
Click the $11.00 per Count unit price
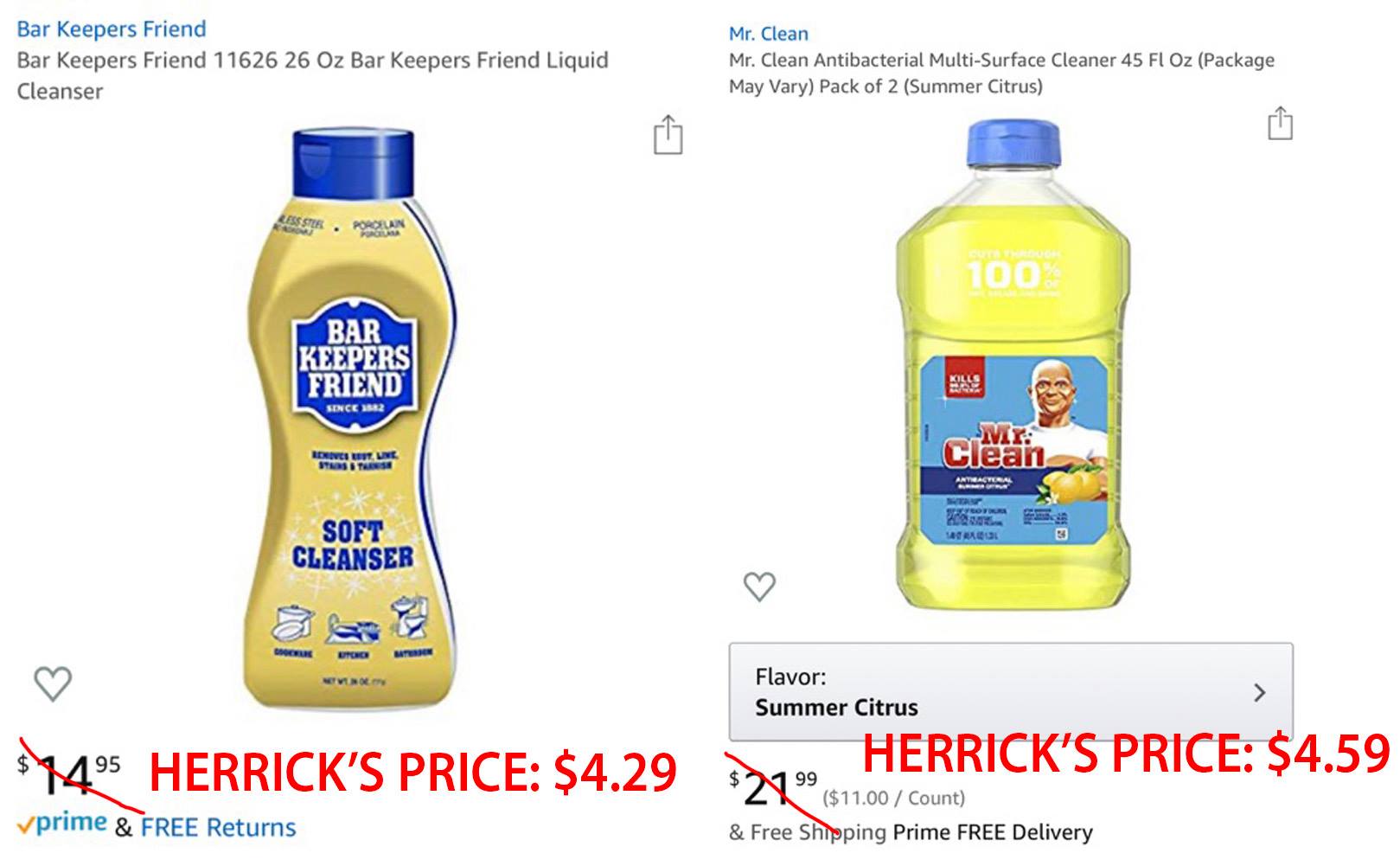coord(893,798)
